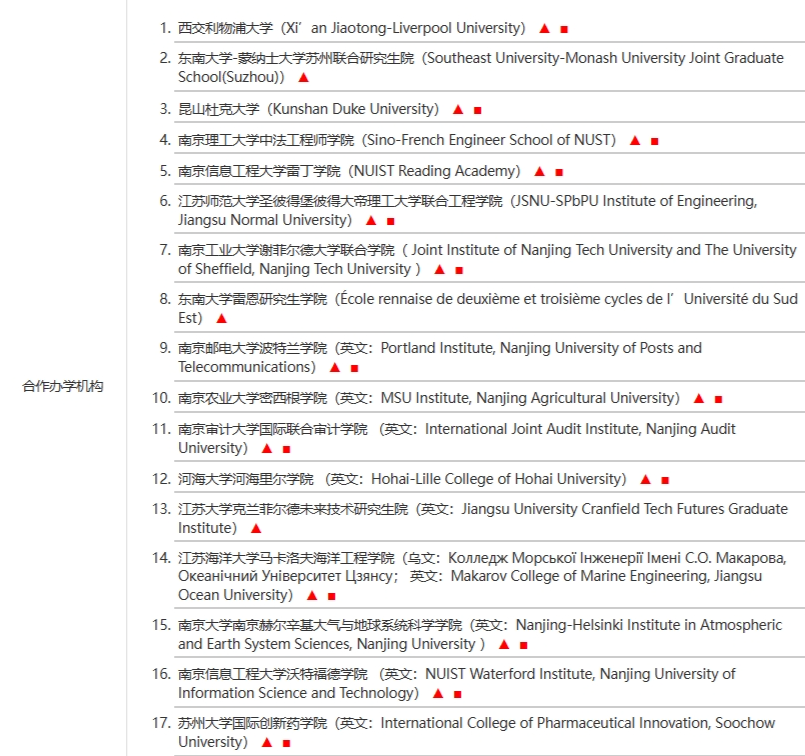Click red triangle after Hohai-Lille College of Hohai University
This screenshot has height=756, width=805.
click(x=645, y=479)
